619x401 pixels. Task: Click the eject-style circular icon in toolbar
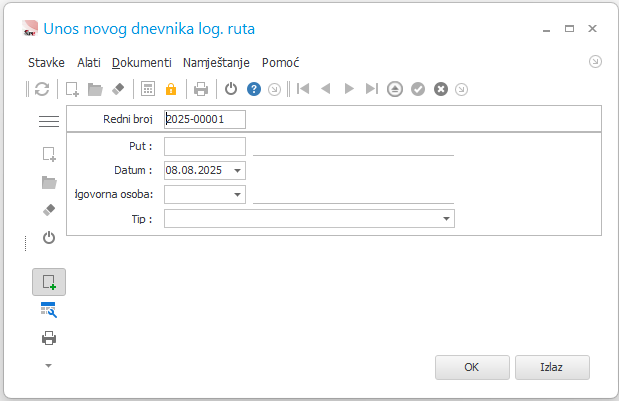[x=395, y=89]
